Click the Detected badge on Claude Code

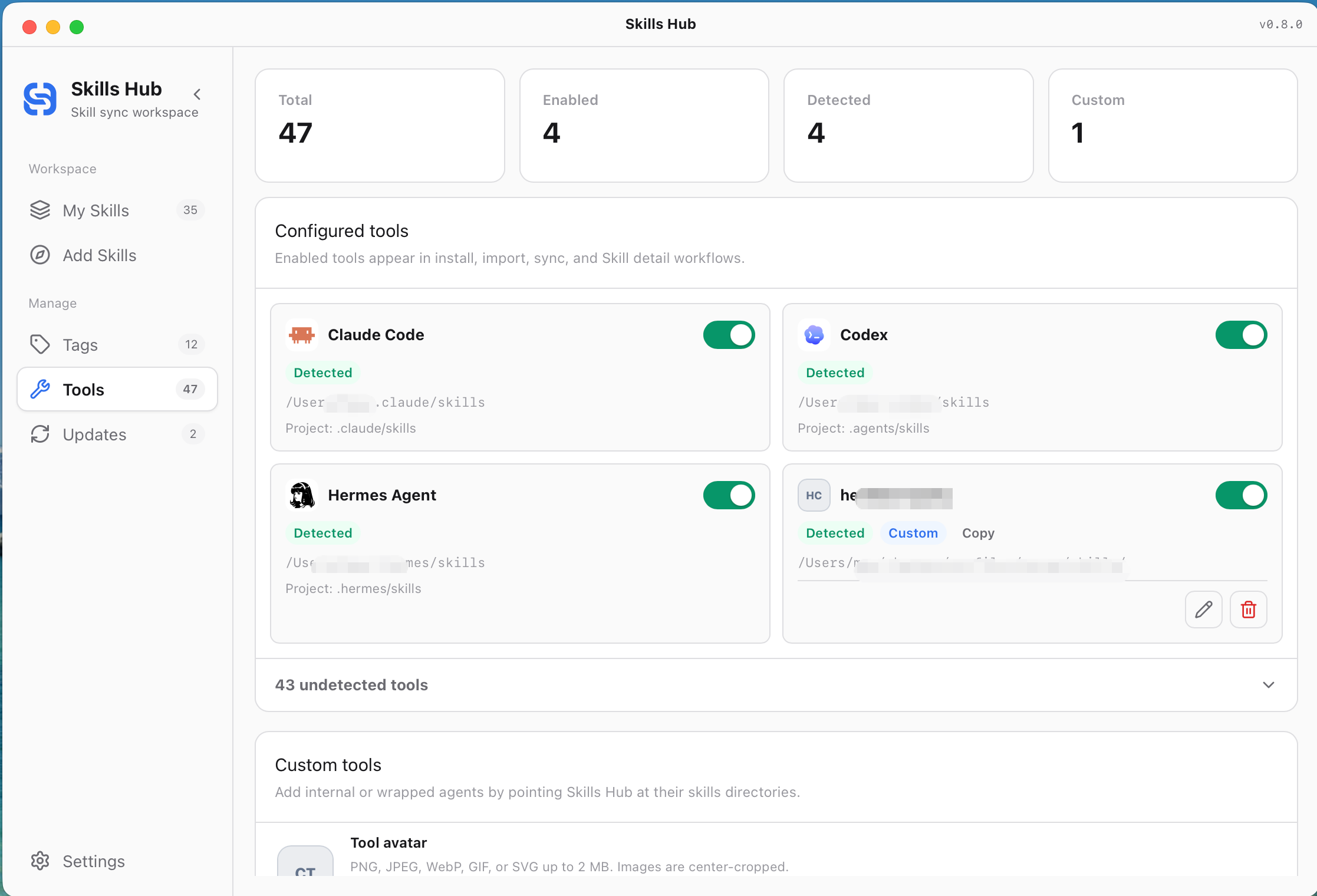[x=323, y=373]
